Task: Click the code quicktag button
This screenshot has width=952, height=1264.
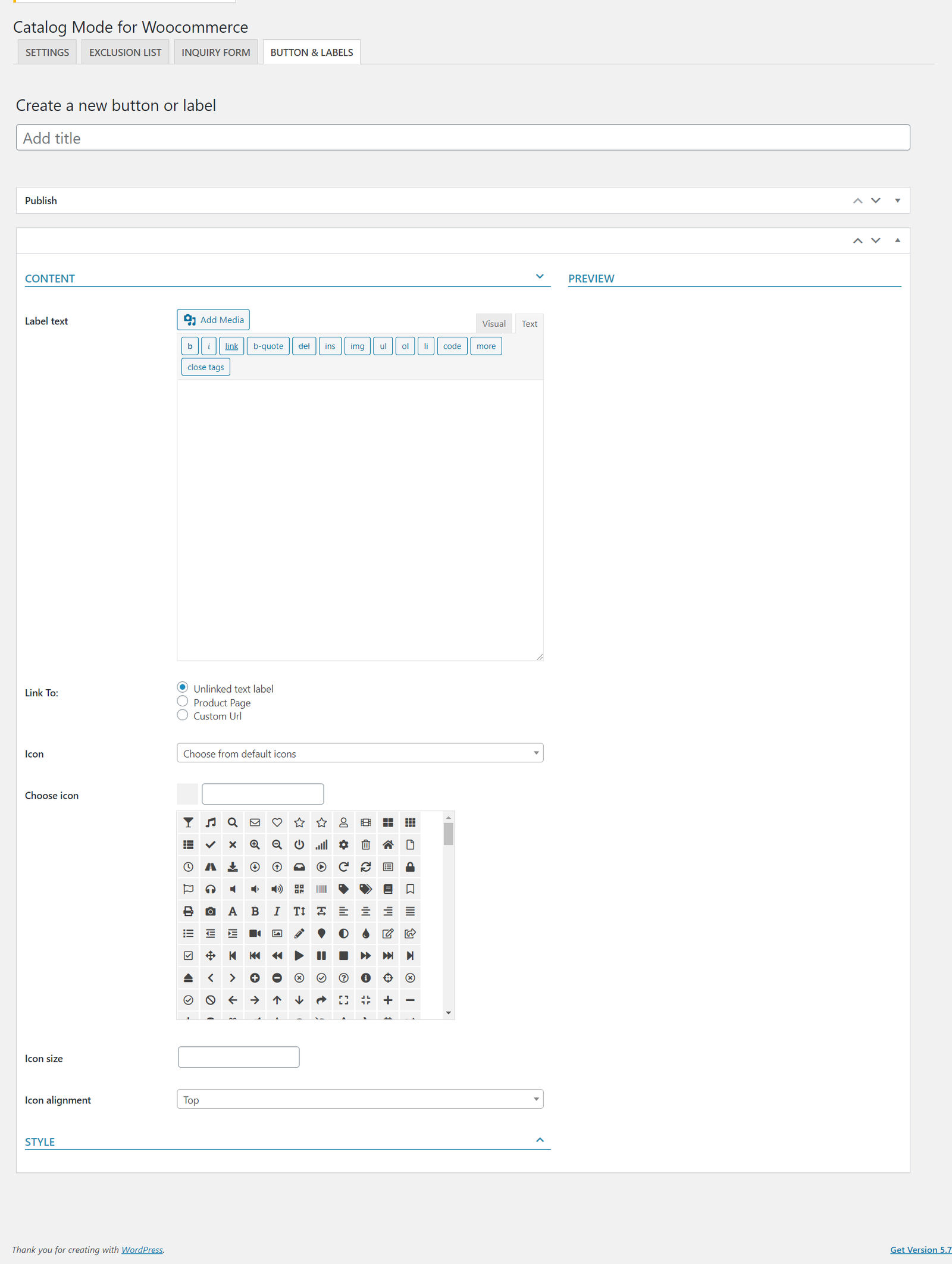Action: [452, 346]
